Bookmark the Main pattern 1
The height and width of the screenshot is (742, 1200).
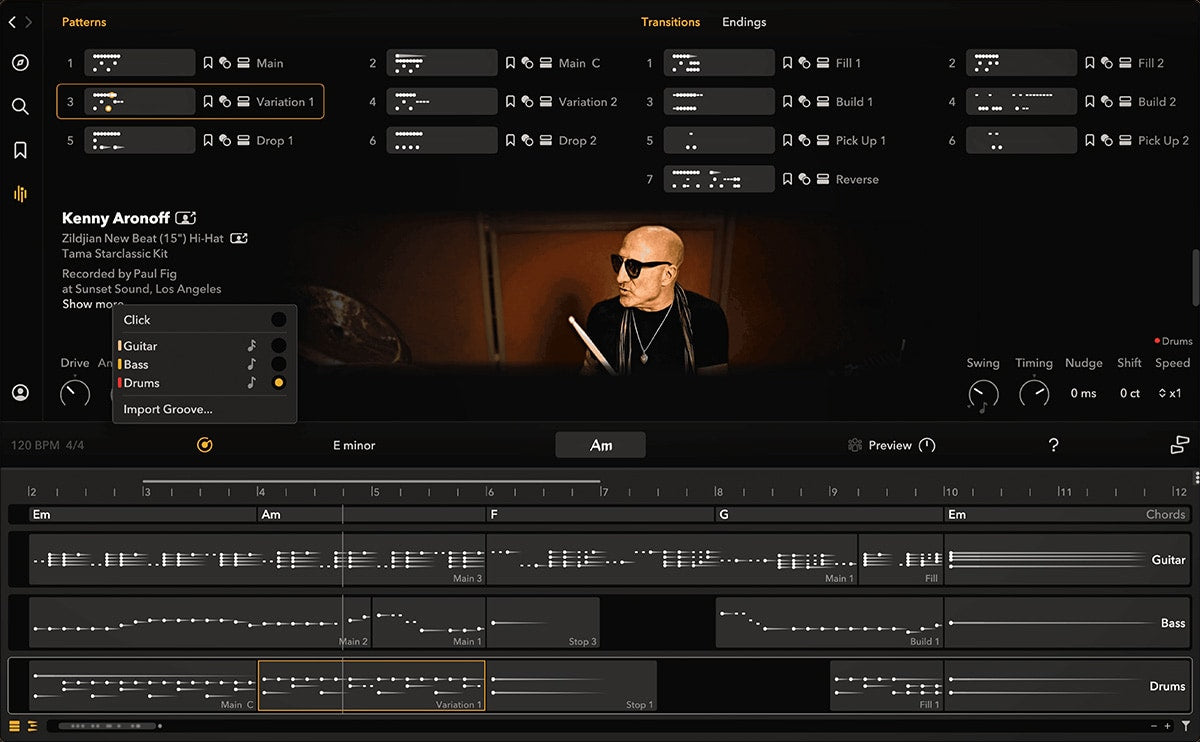208,63
